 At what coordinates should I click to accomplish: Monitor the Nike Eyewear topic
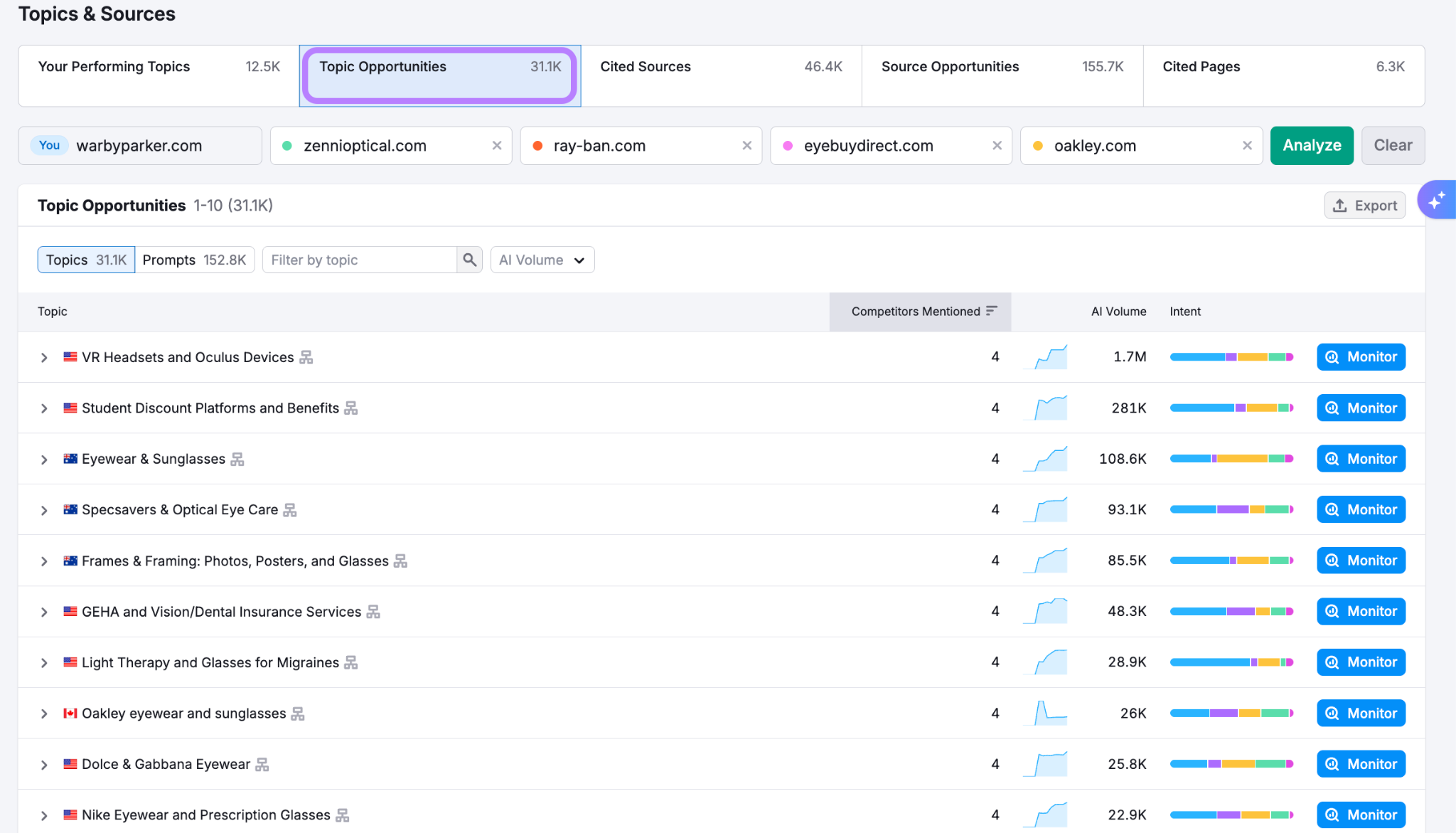(x=1361, y=815)
